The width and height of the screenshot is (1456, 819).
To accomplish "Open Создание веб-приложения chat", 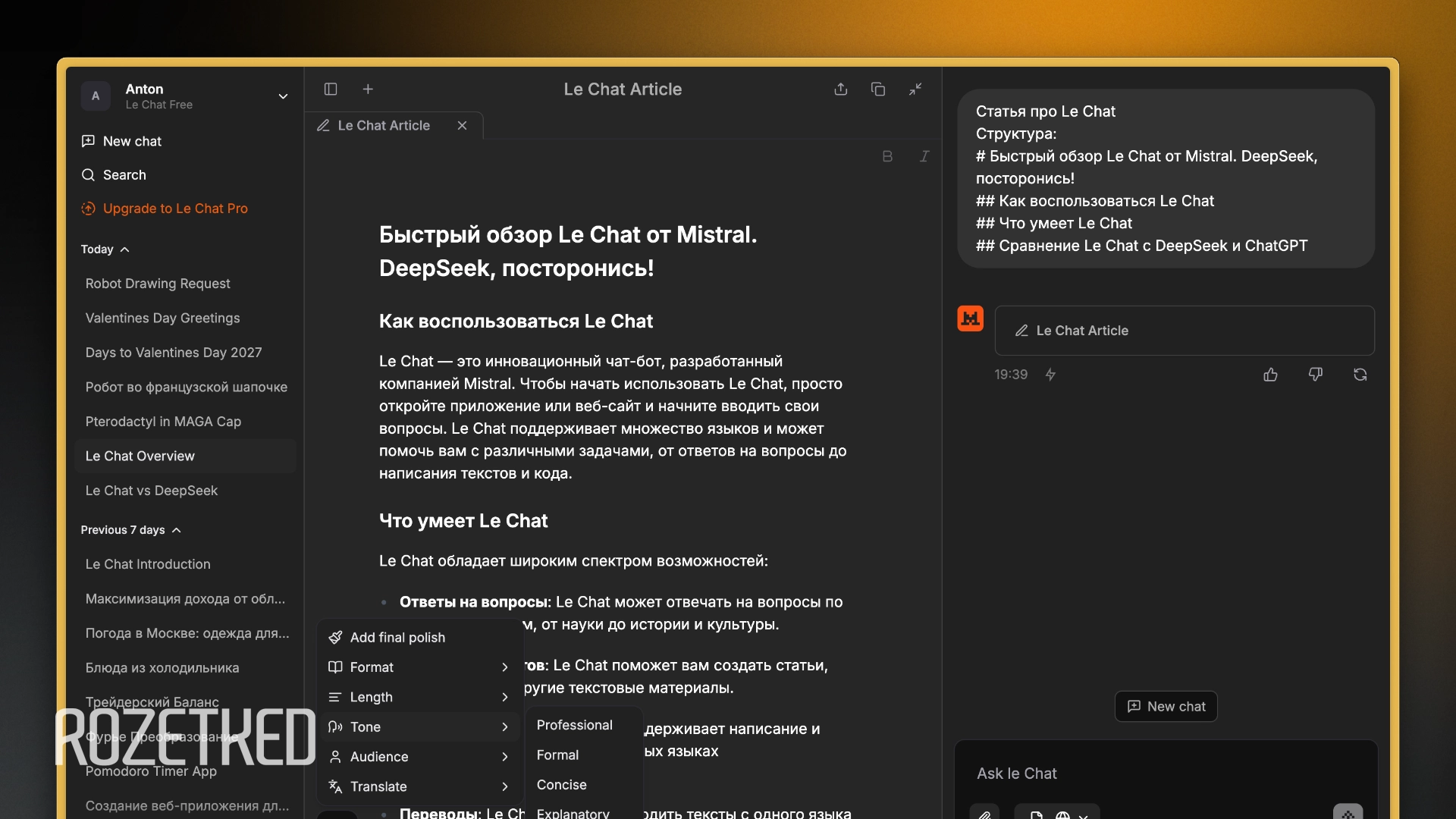I will click(x=185, y=805).
